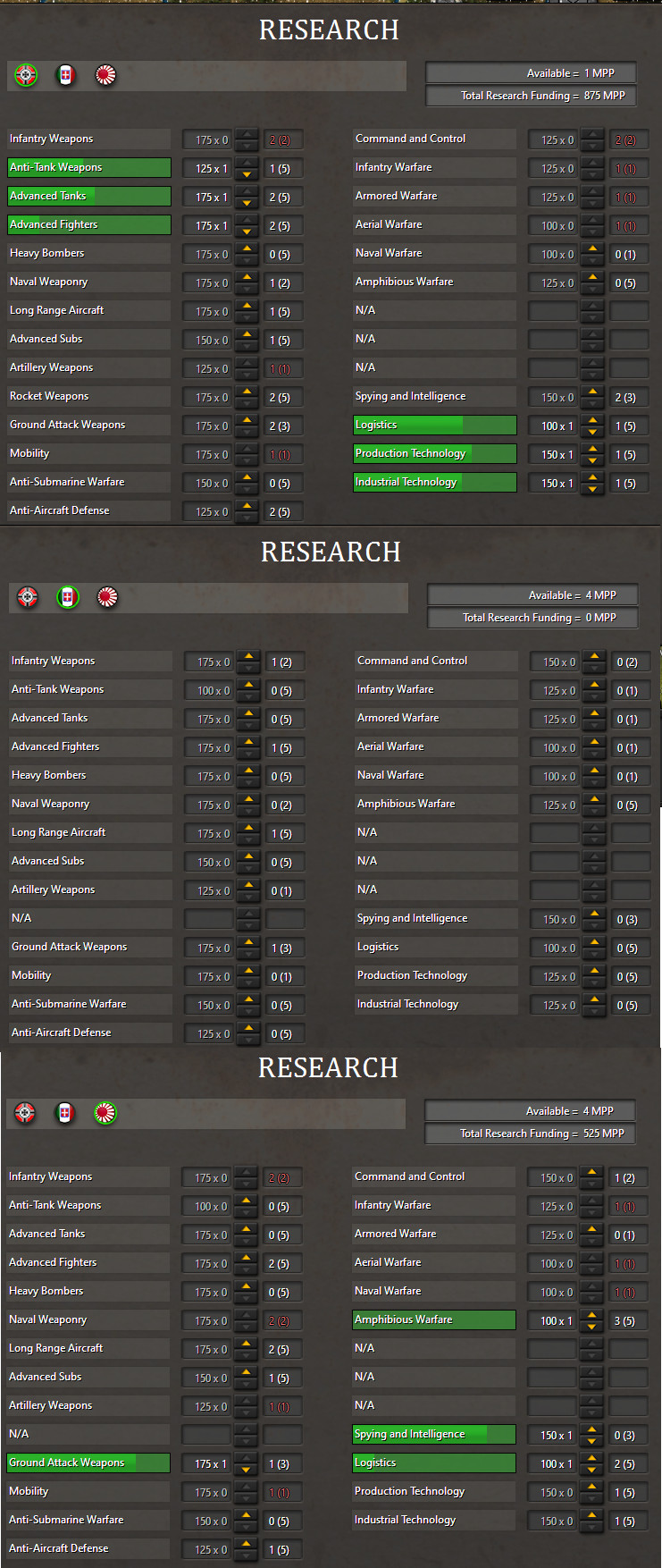Click the "Available = 1 MPP" box

point(531,73)
